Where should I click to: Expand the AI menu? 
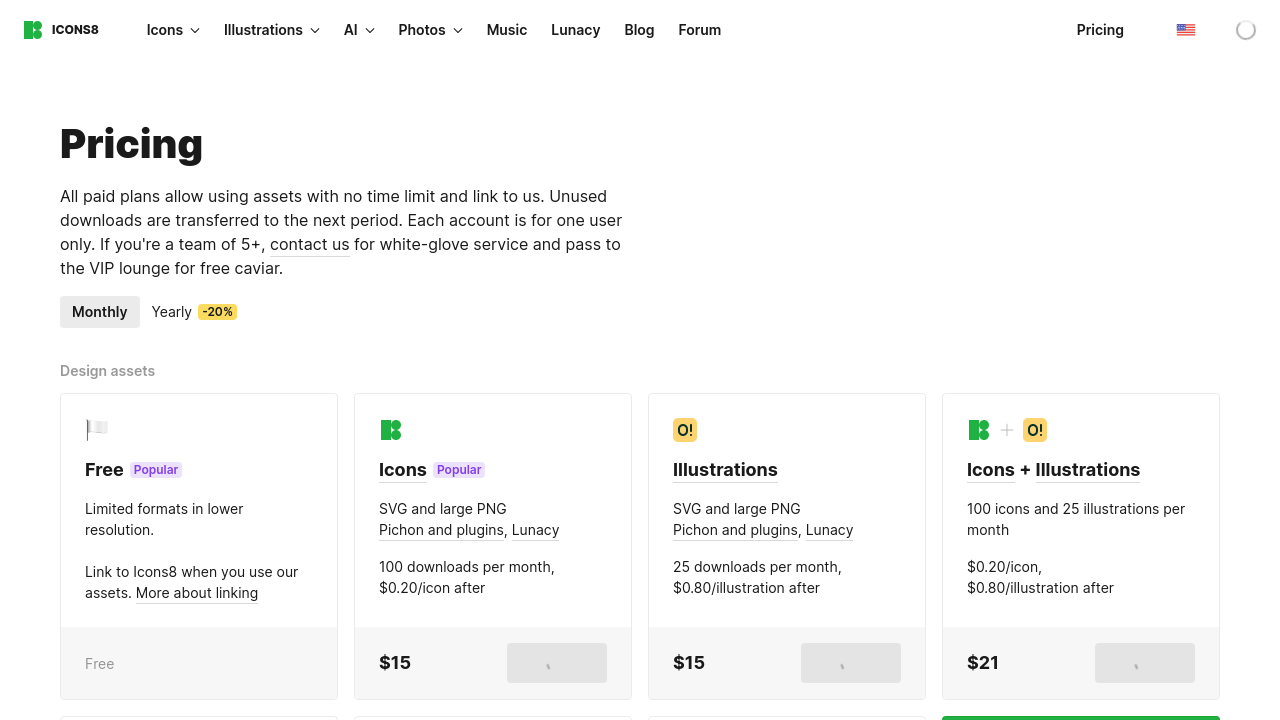point(359,30)
